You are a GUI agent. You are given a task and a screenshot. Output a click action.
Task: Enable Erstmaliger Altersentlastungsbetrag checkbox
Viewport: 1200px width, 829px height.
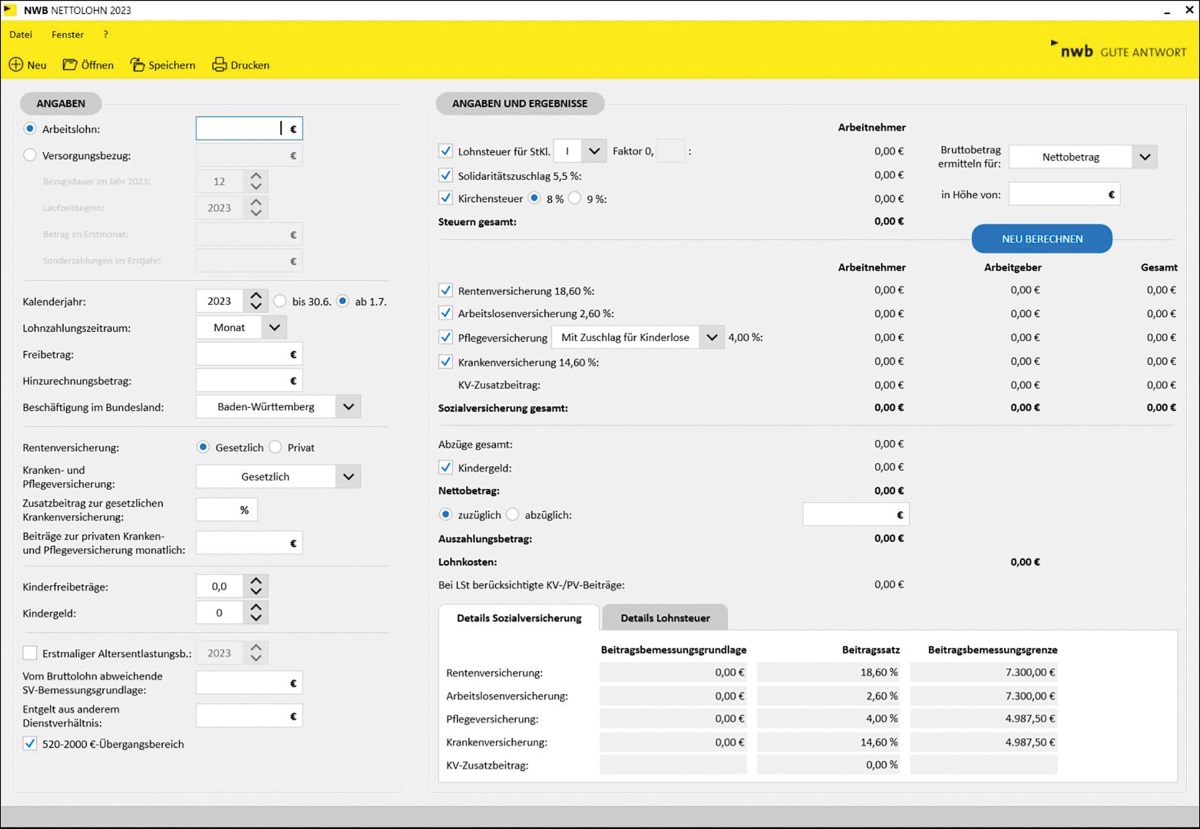(30, 653)
